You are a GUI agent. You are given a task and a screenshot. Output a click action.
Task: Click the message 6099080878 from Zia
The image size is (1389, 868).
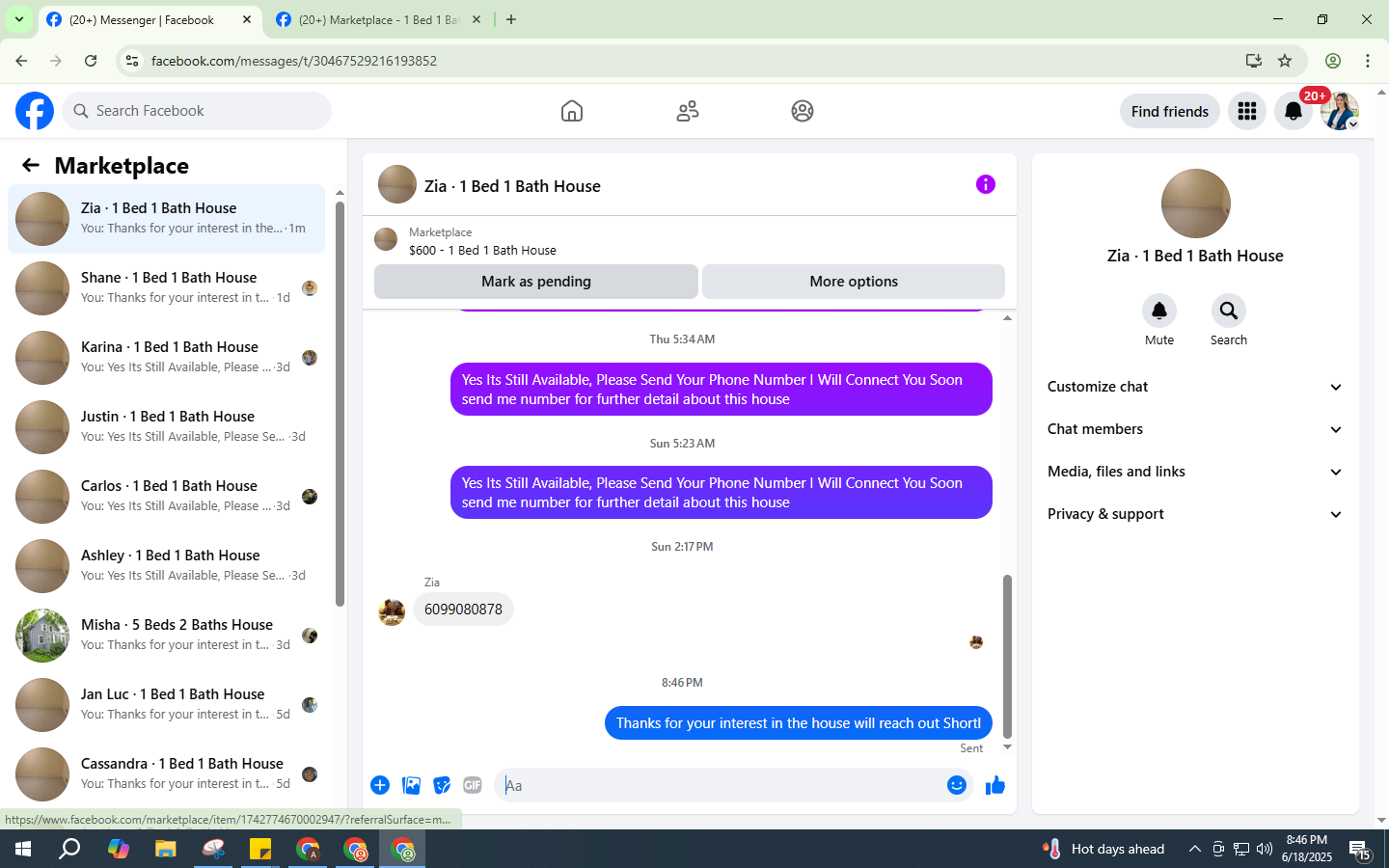coord(463,610)
